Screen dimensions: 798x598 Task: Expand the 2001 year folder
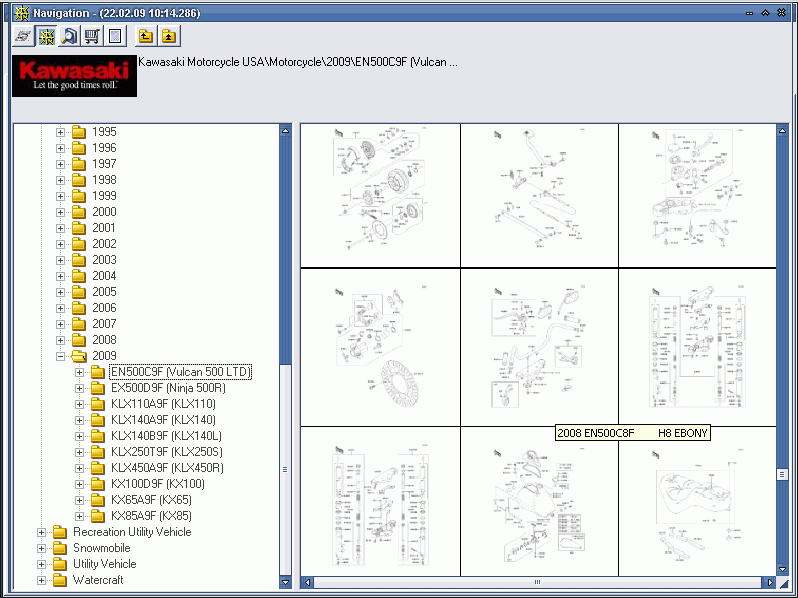pyautogui.click(x=60, y=228)
